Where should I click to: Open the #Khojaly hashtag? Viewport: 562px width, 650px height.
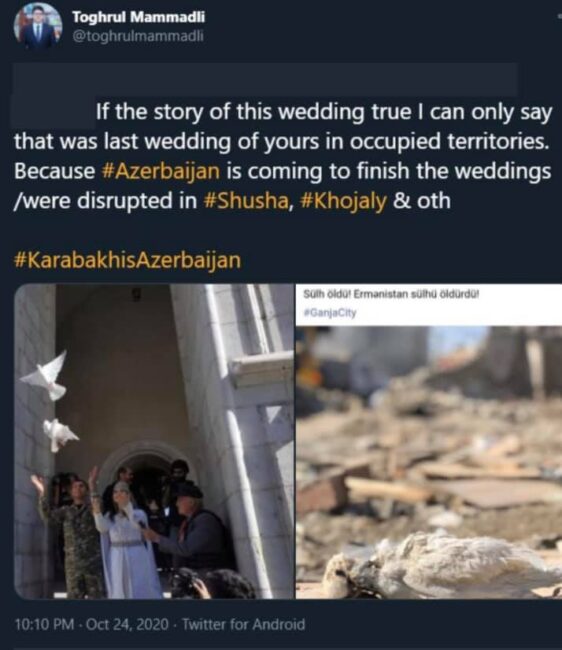(x=342, y=201)
